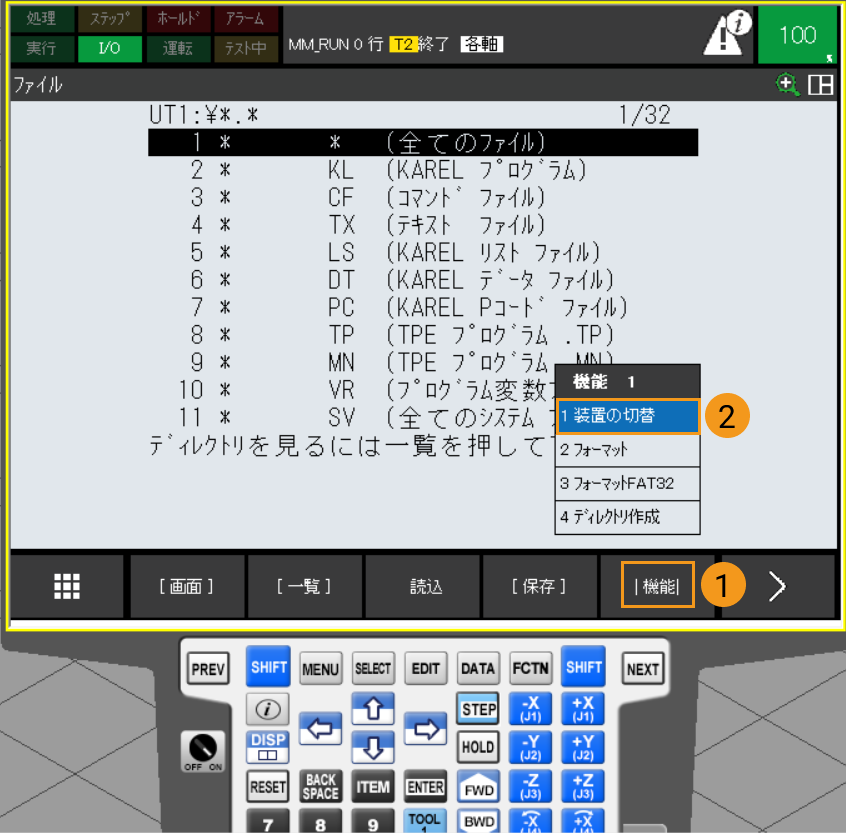Click the NEXT key
The image size is (846, 833).
pos(643,669)
